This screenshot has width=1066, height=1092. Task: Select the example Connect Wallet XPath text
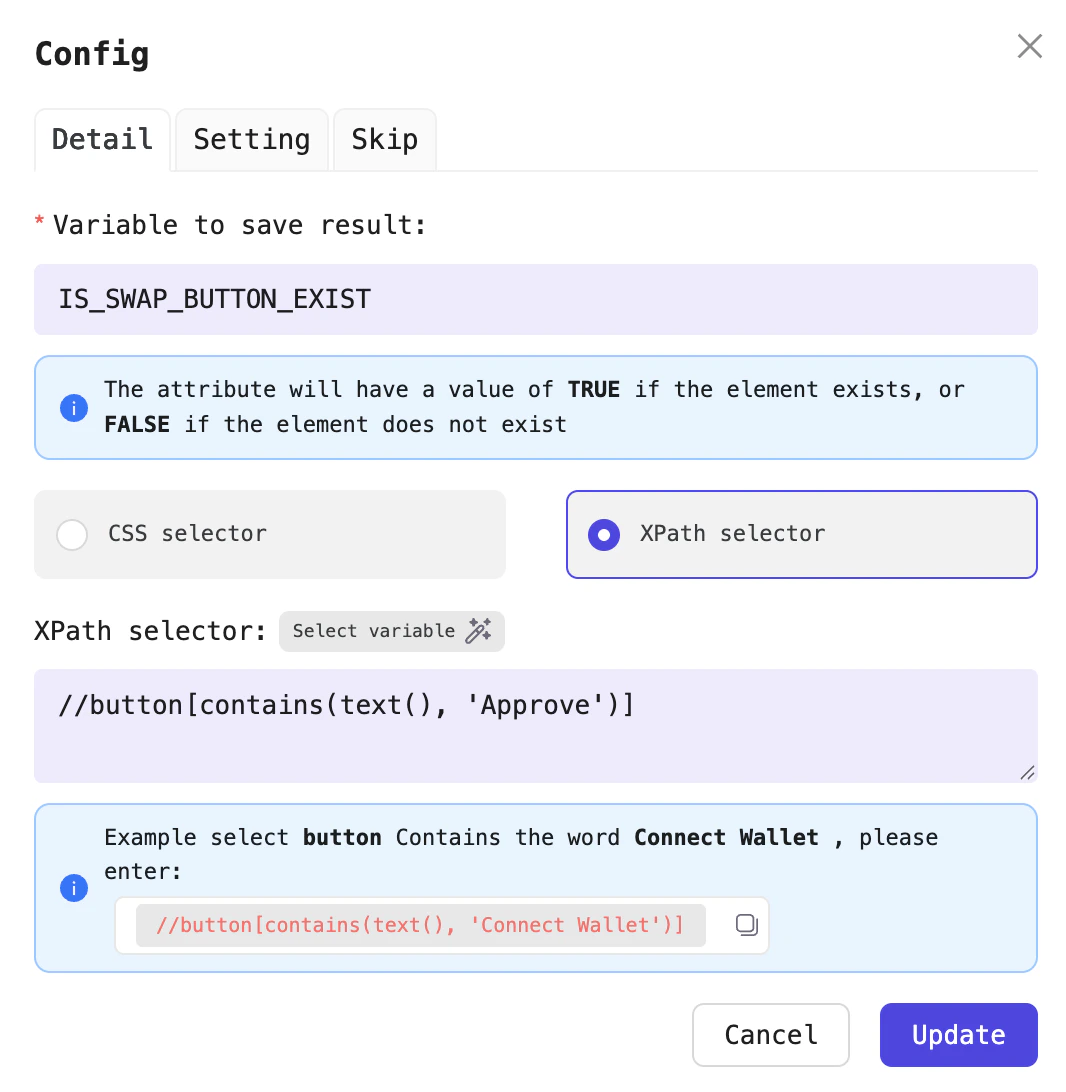pos(420,925)
